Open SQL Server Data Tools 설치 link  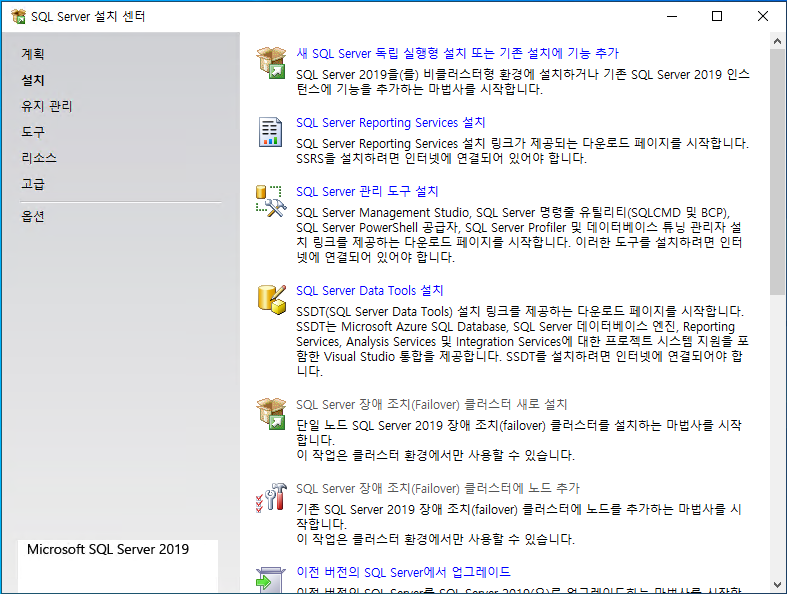click(369, 290)
